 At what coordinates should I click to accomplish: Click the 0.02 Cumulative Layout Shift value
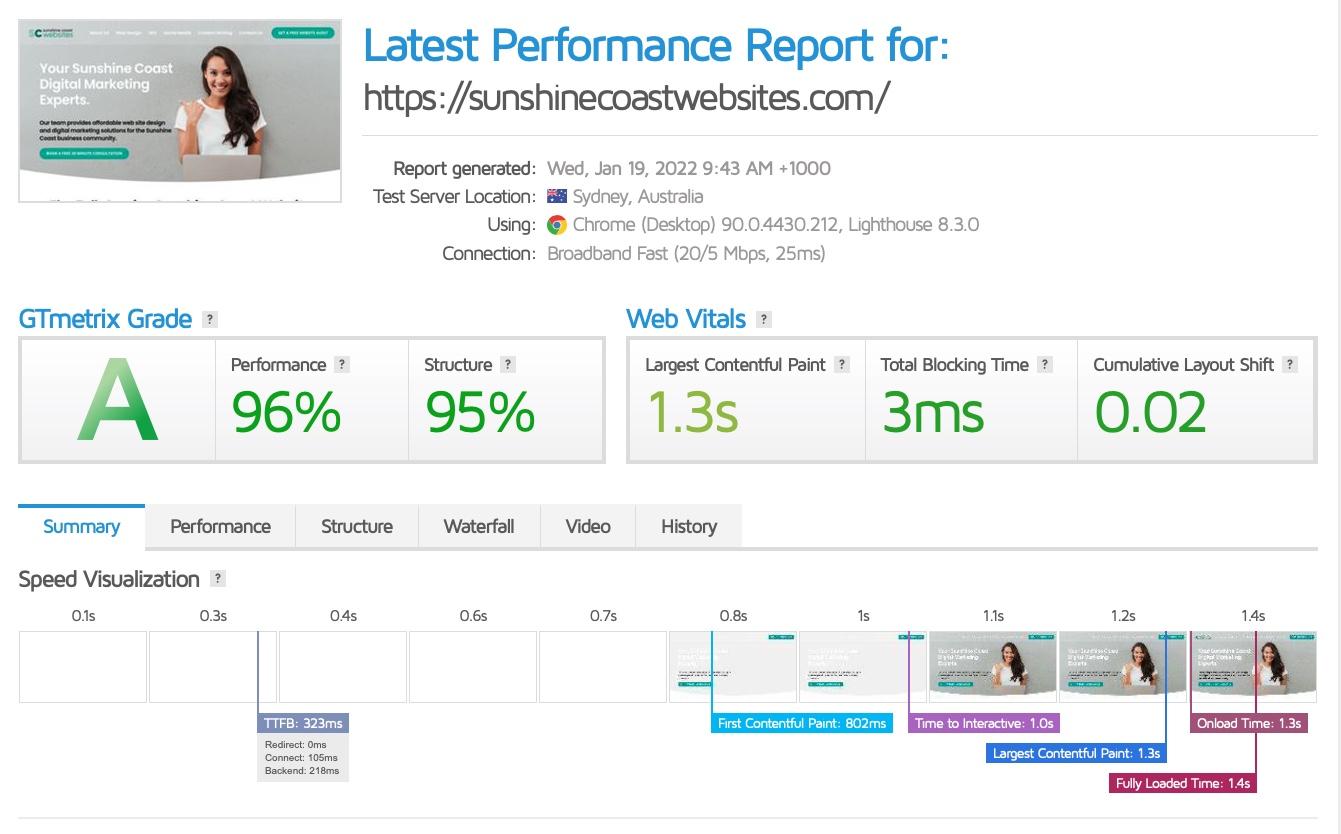(1150, 412)
